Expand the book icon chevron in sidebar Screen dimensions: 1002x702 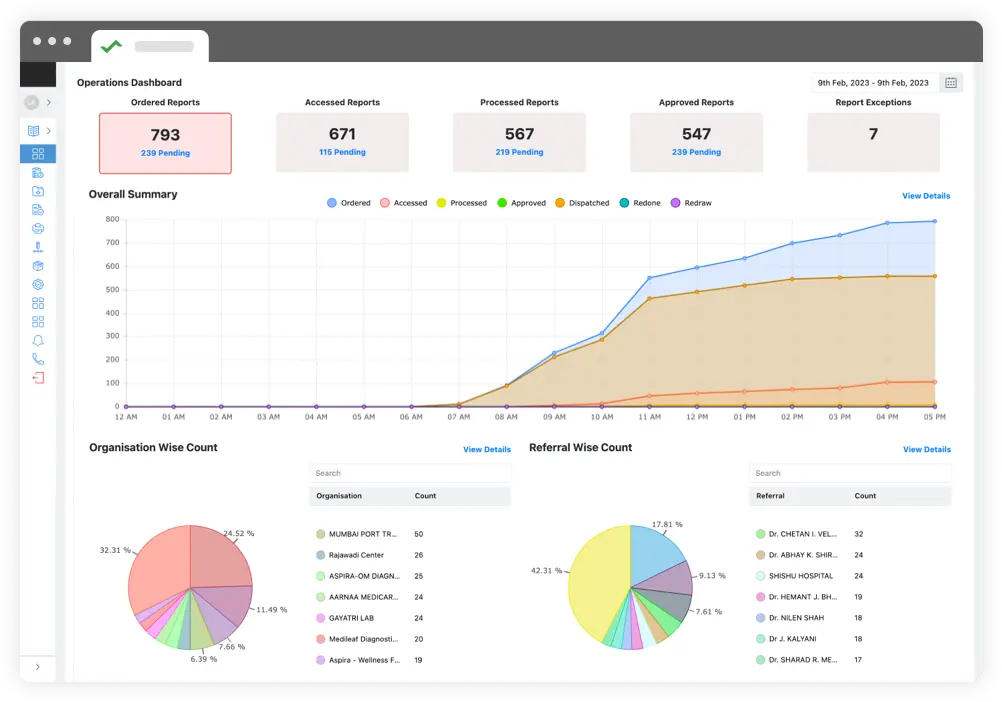[x=49, y=131]
